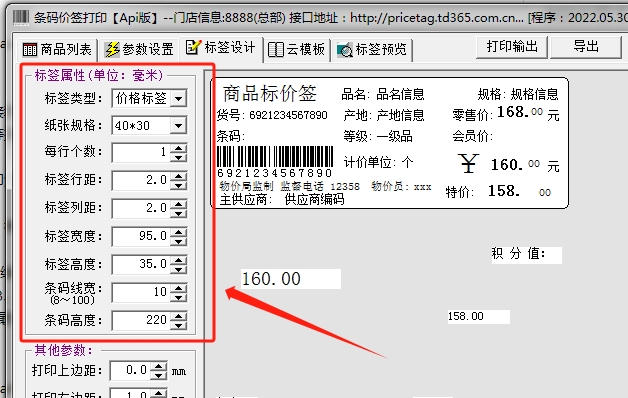
Task: Decrease 条码高度 with down arrow
Action: [x=179, y=325]
